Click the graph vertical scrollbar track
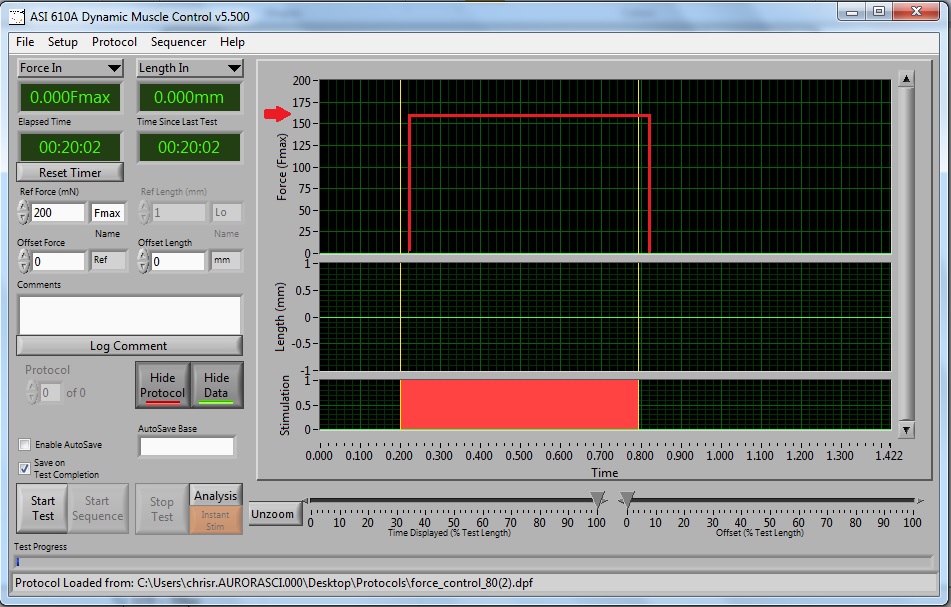 pos(906,254)
